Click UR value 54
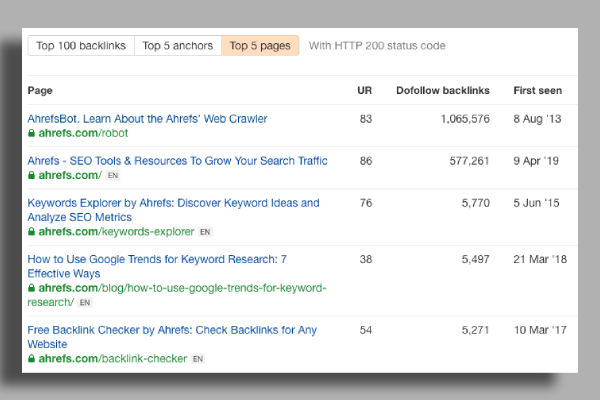 pos(366,330)
